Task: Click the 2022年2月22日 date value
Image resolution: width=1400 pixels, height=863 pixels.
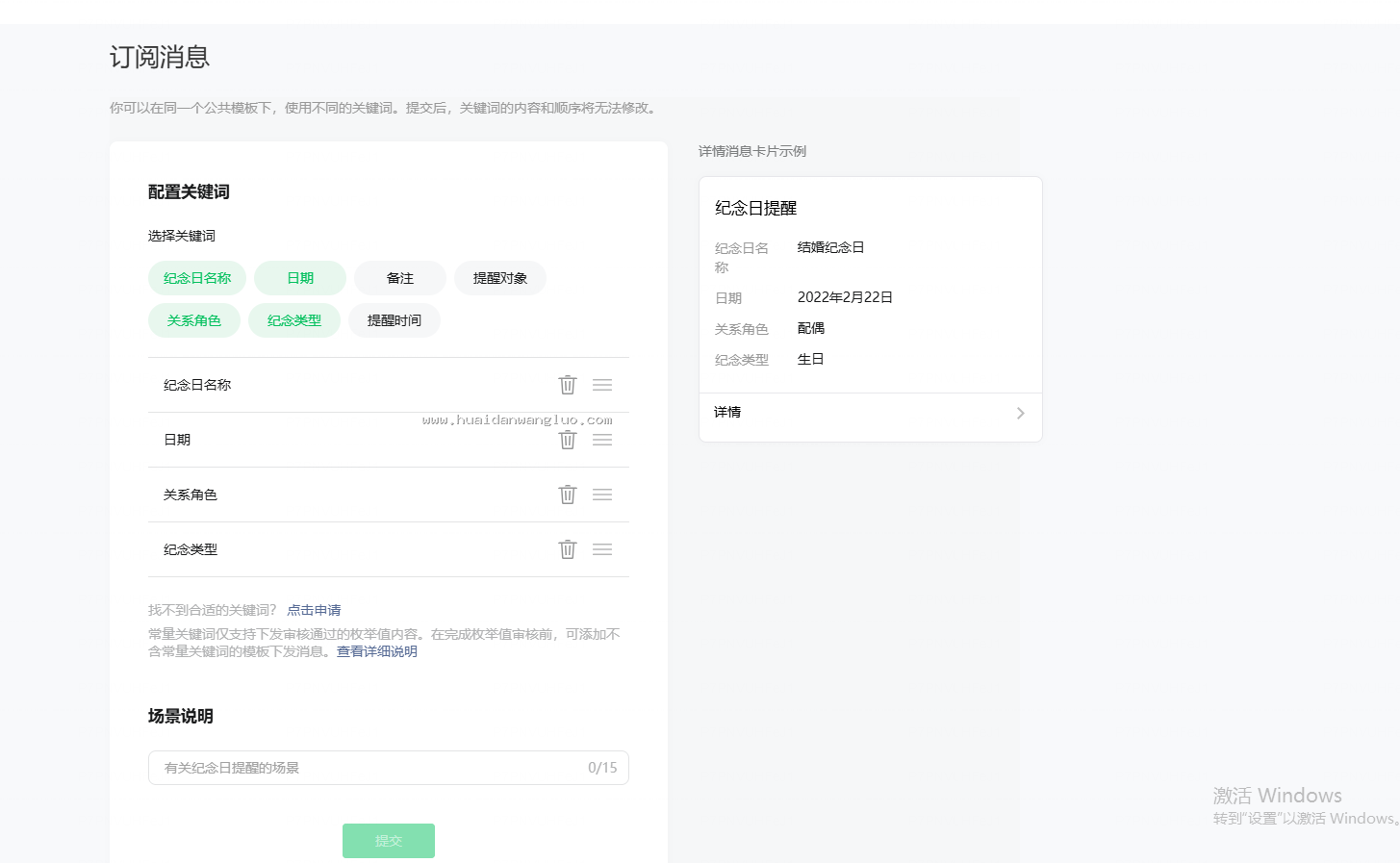Action: click(x=845, y=297)
